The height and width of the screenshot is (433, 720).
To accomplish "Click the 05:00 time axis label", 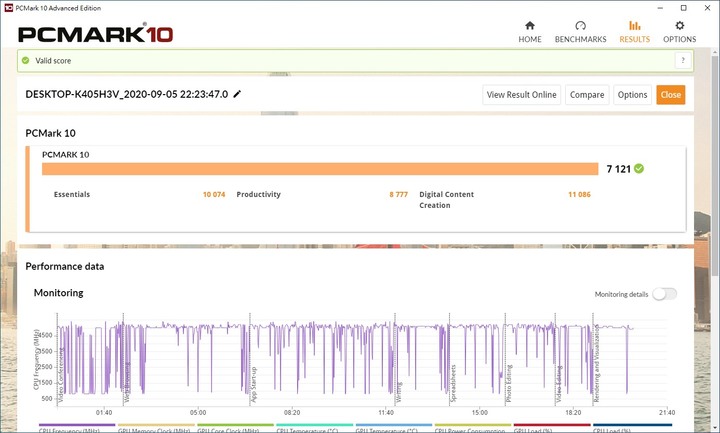I will point(198,412).
